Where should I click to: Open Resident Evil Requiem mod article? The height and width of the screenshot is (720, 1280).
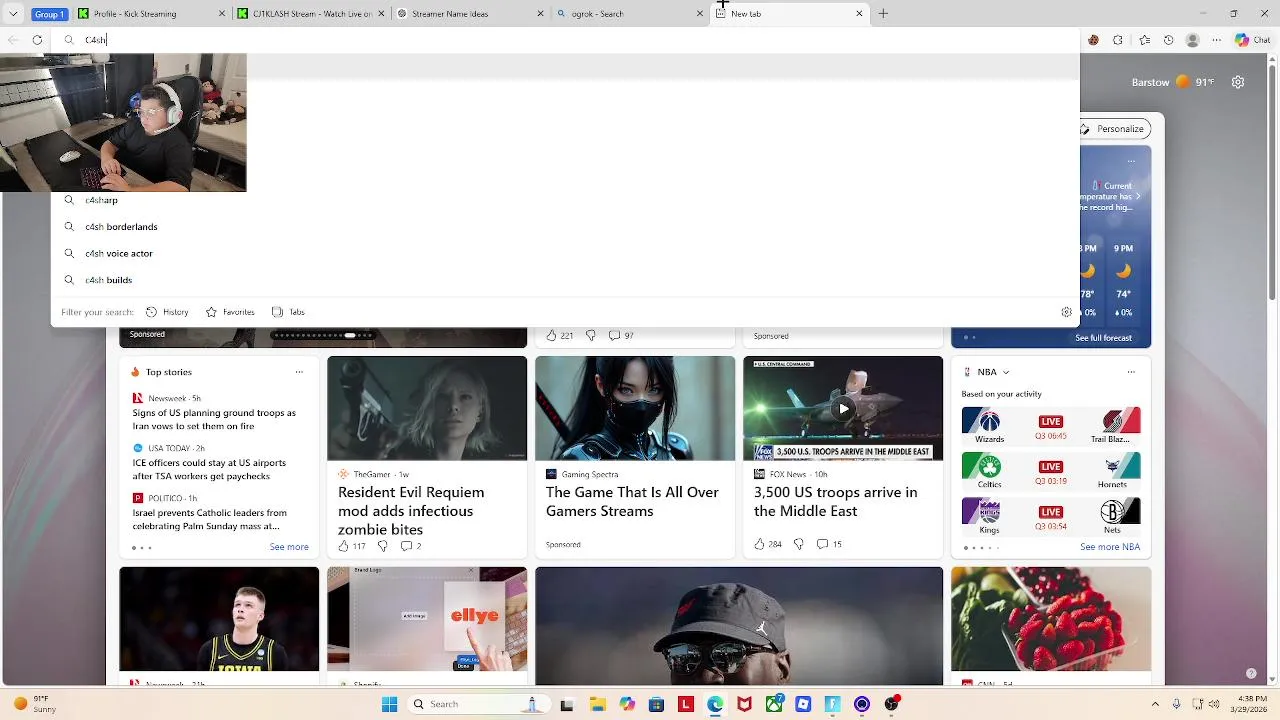tap(411, 510)
